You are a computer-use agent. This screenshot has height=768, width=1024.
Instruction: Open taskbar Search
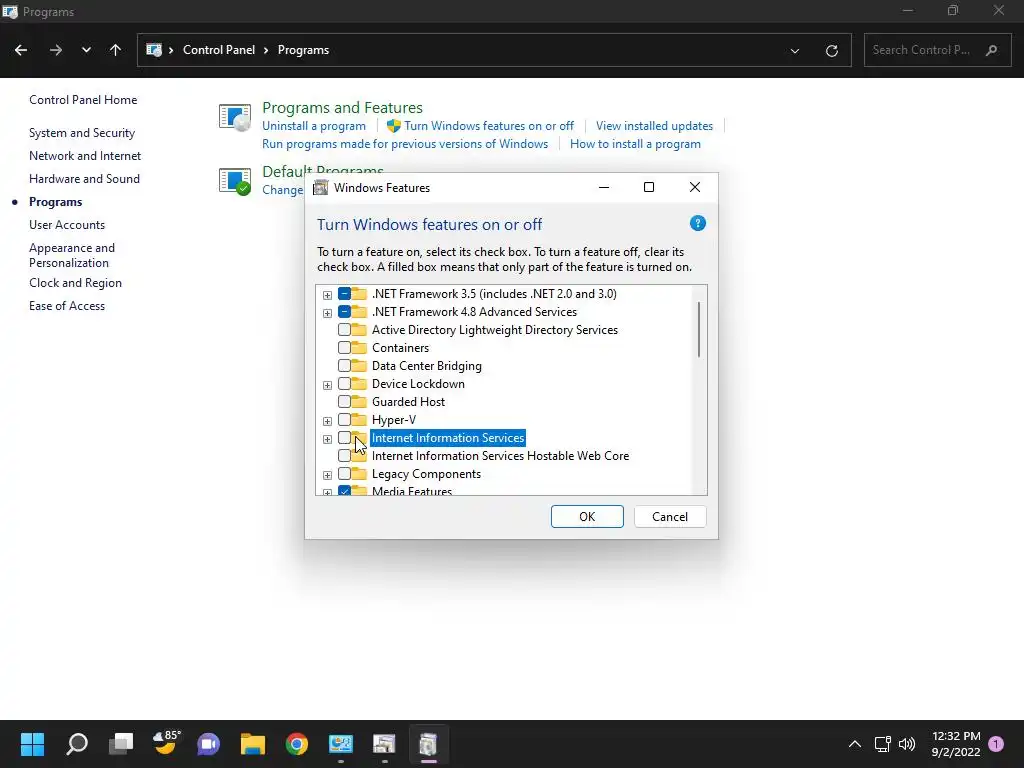77,744
